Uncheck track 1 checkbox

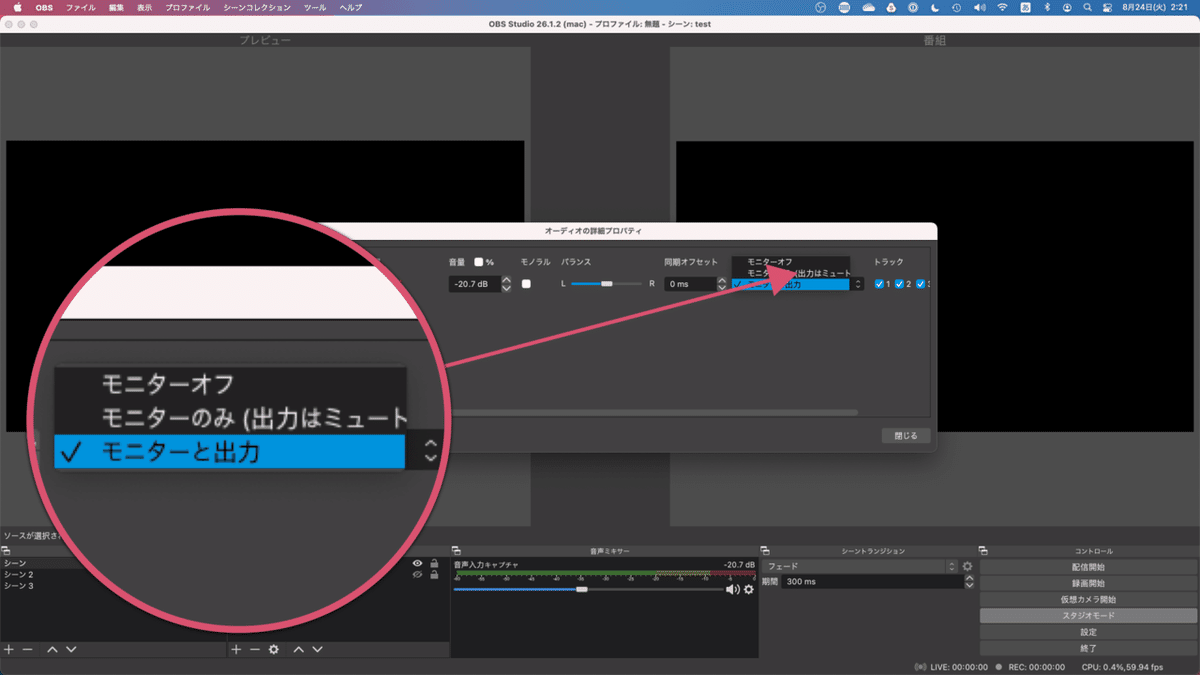pos(879,284)
